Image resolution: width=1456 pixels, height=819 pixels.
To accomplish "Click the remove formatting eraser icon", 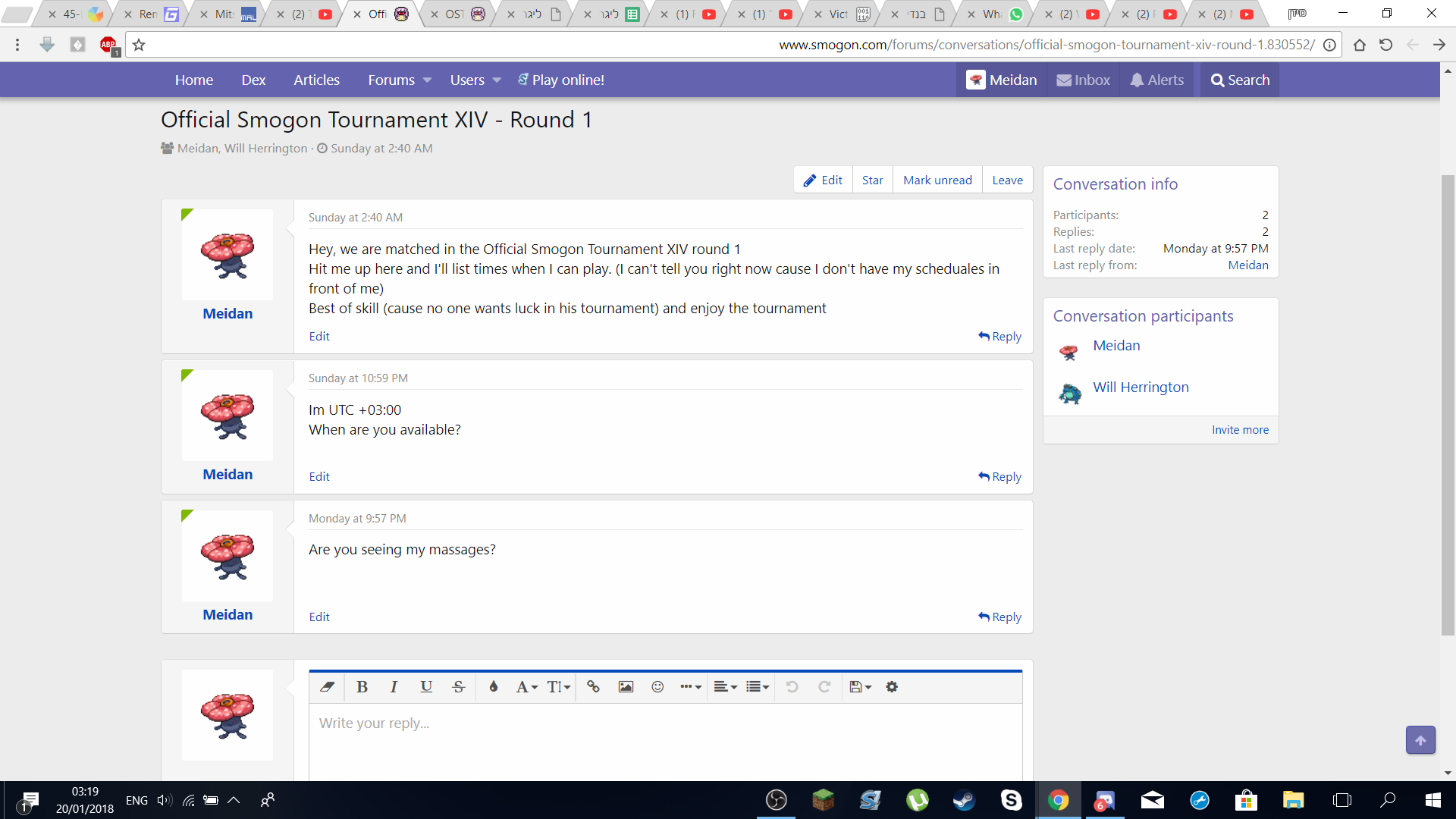I will click(327, 687).
